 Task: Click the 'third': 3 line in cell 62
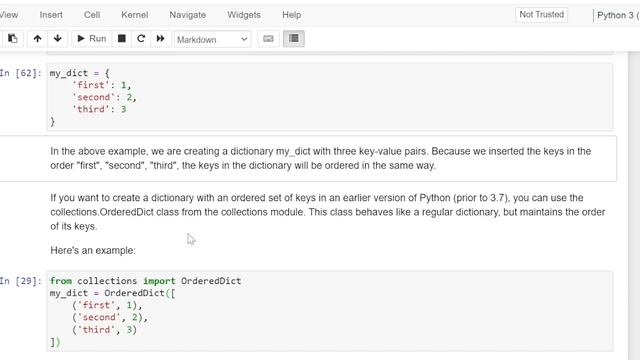tap(99, 109)
